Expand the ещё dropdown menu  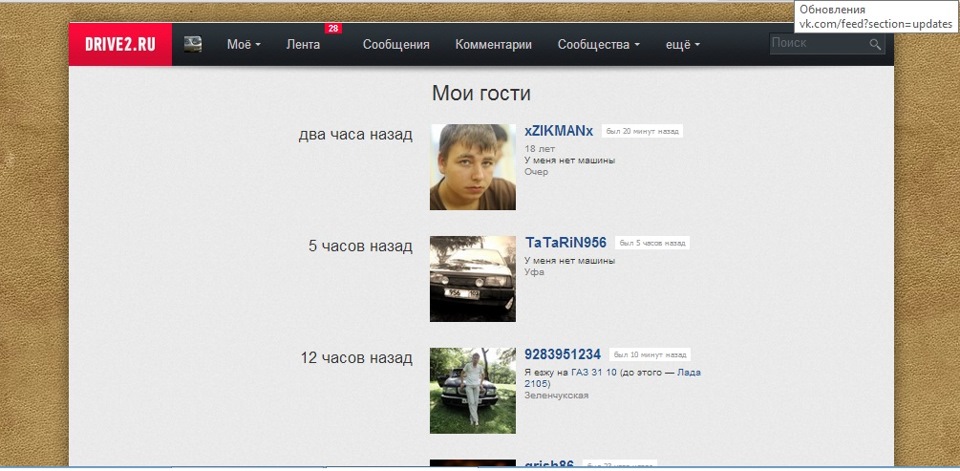pos(683,45)
